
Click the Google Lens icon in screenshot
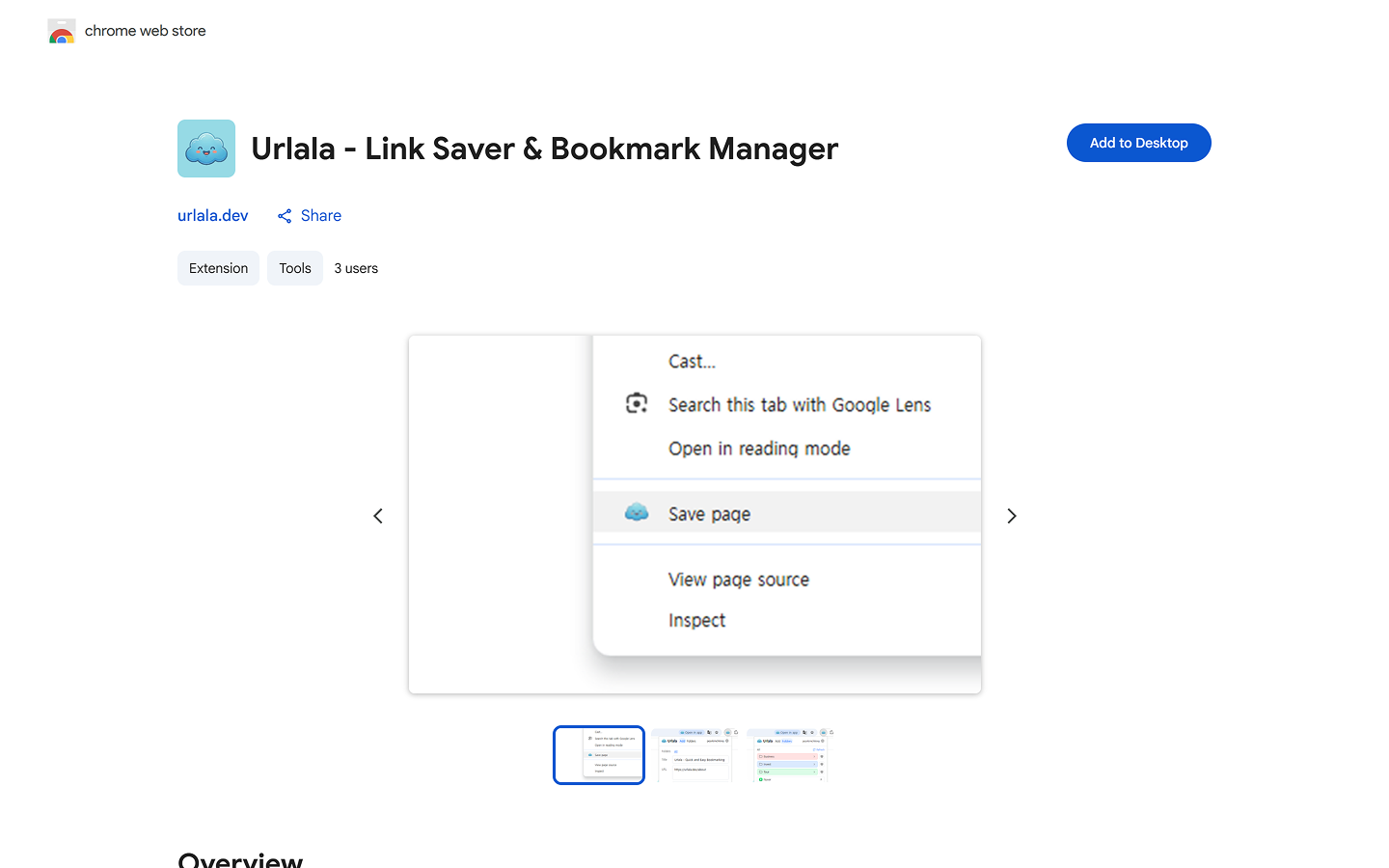(637, 403)
